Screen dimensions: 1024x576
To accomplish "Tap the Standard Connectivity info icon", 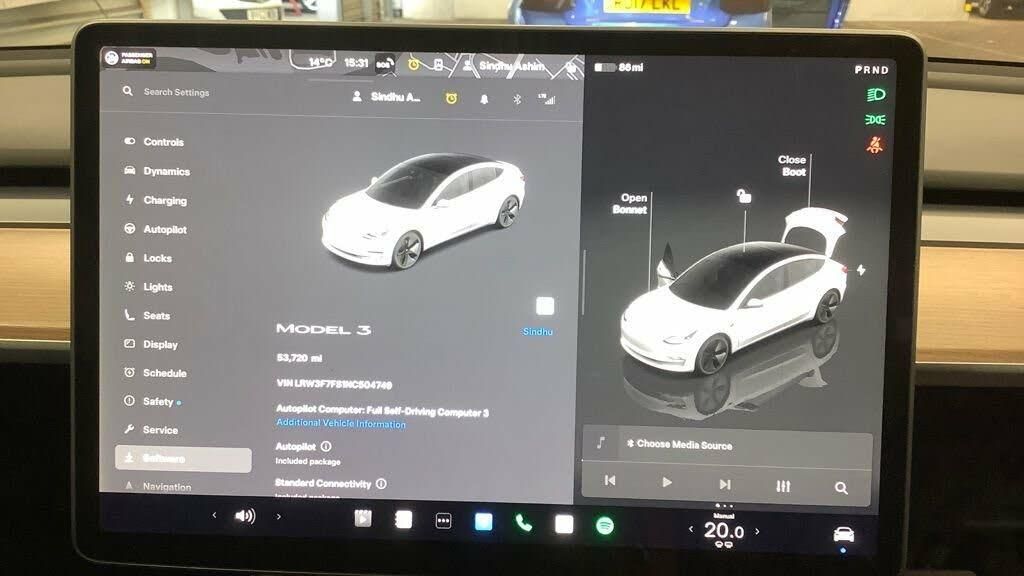I will pos(381,483).
